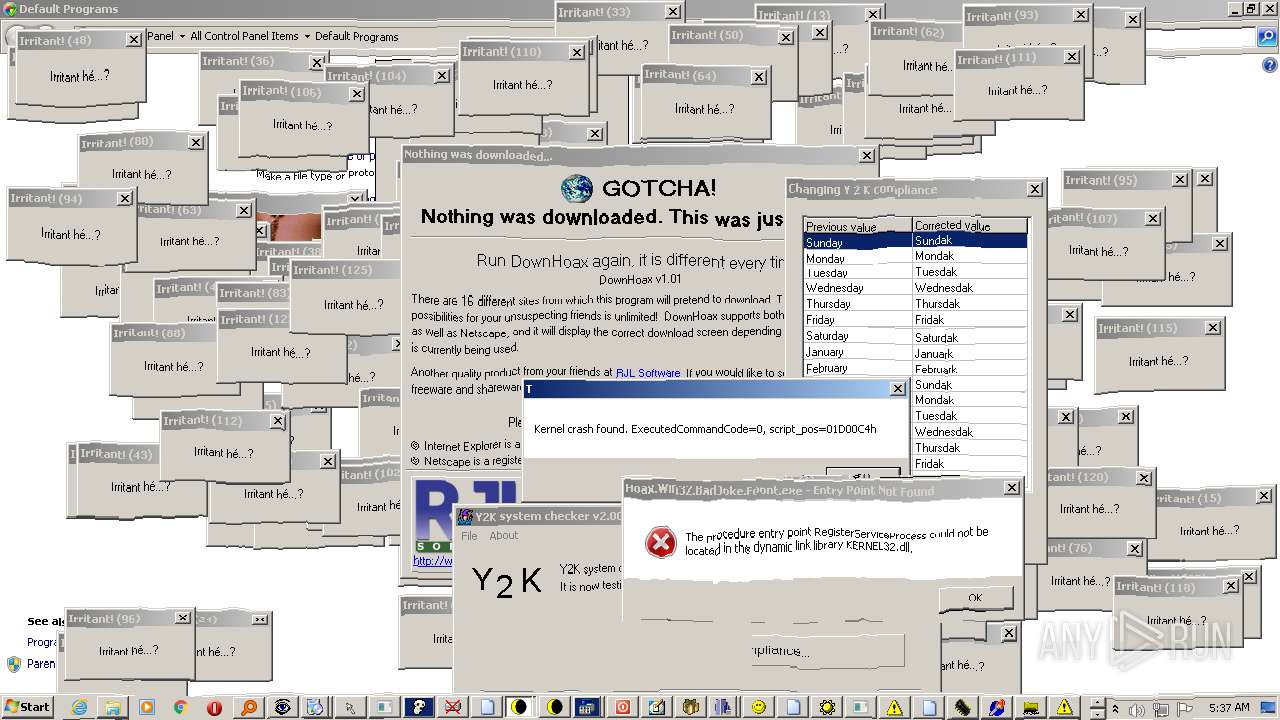Select the yellow sun taskbar button
The width and height of the screenshot is (1280, 720).
click(827, 707)
